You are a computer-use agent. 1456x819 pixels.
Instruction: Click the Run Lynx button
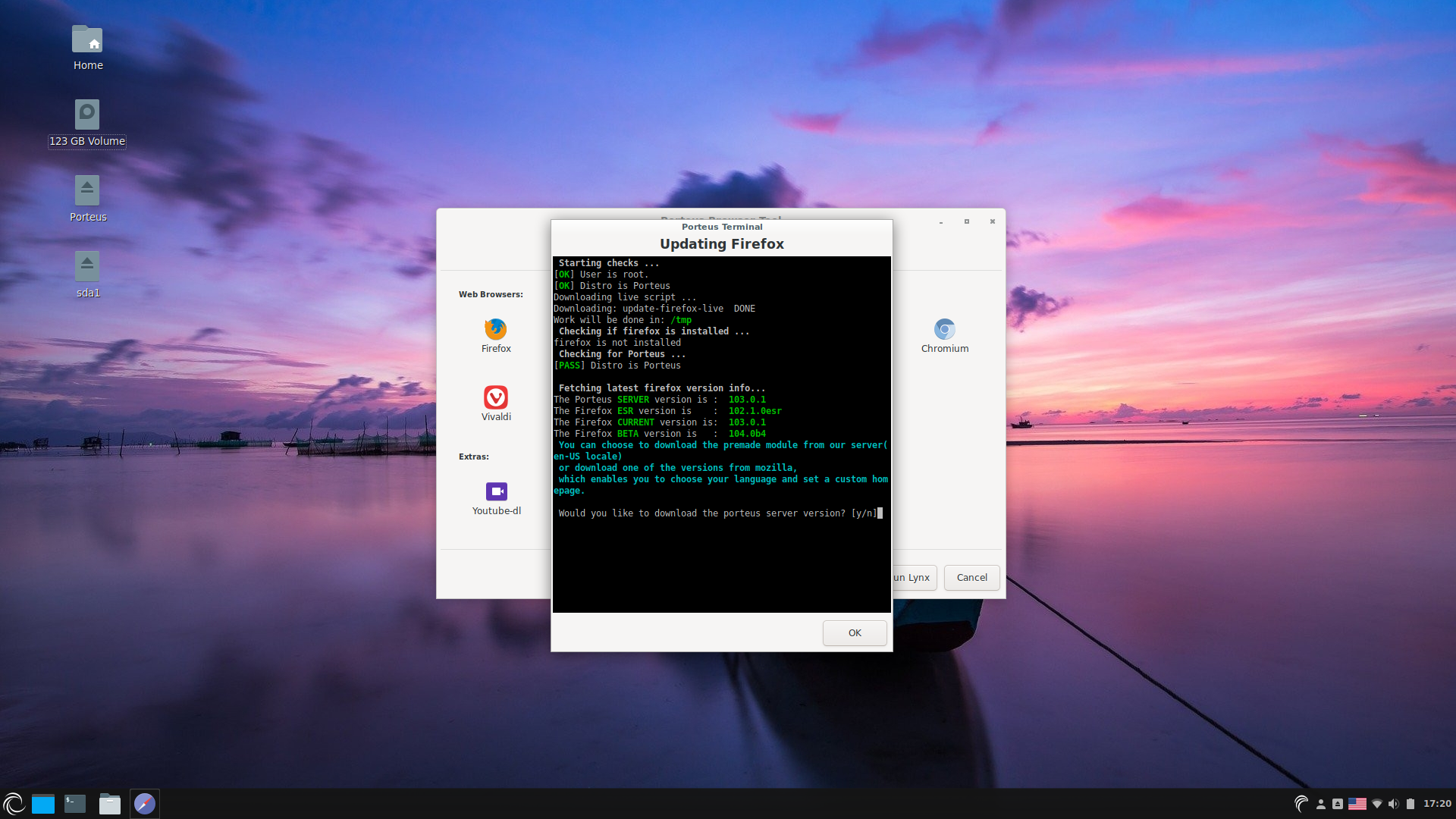pos(915,578)
